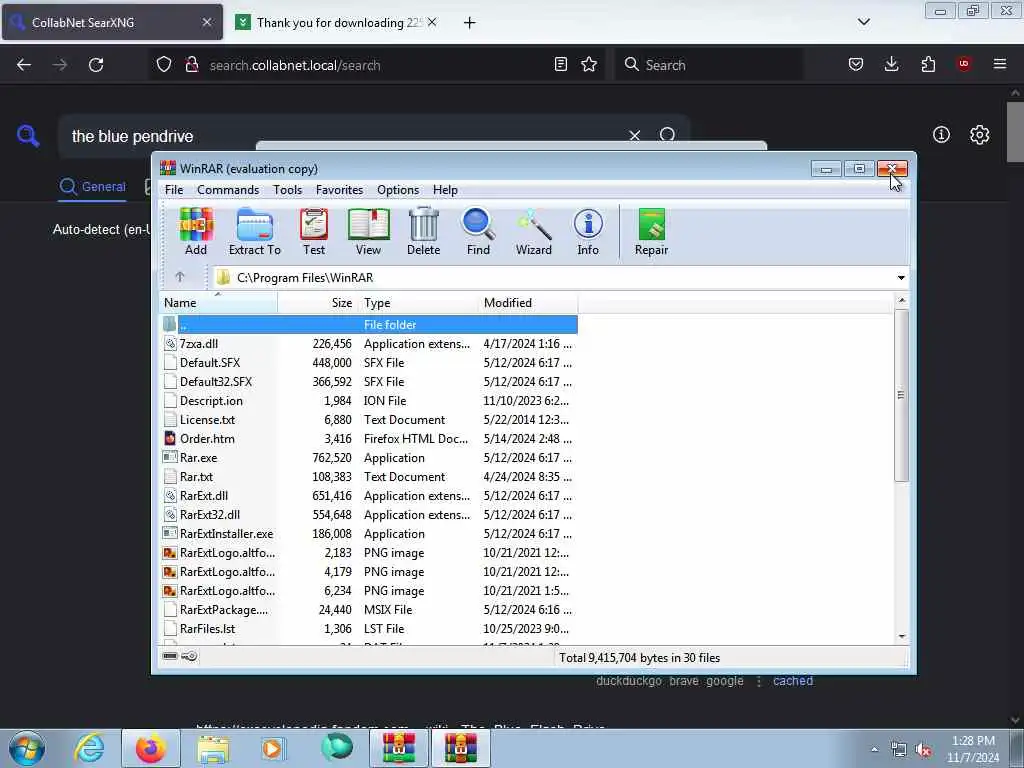Select the Rar.exe application row
The image size is (1024, 768).
click(x=369, y=457)
